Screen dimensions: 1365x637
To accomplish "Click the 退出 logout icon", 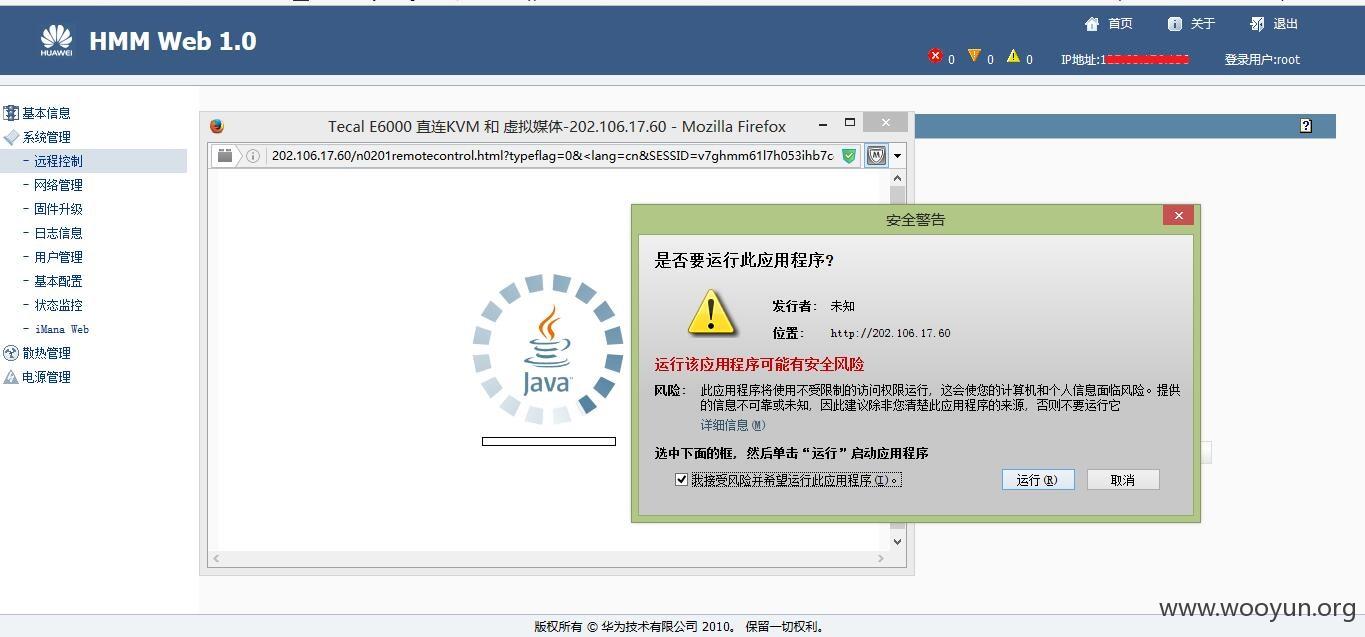I will click(1257, 24).
